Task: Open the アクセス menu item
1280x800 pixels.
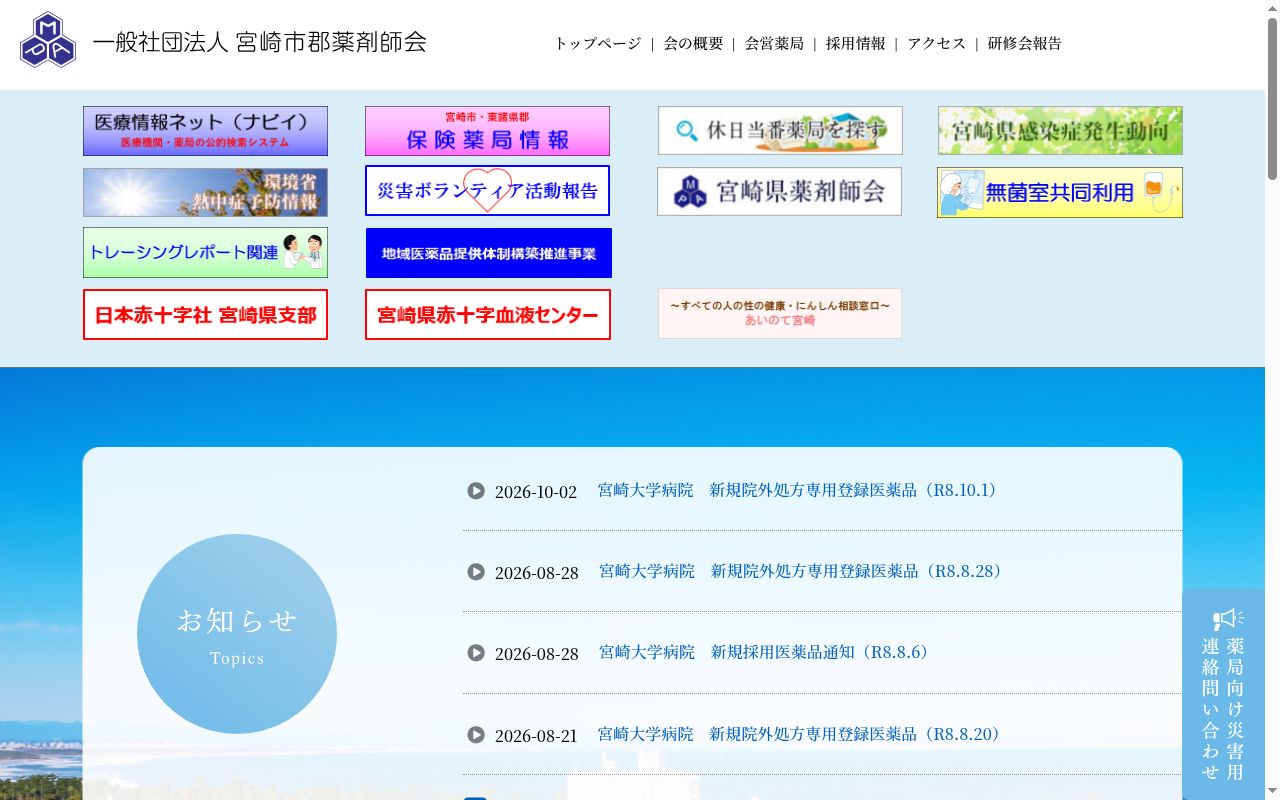Action: point(937,43)
